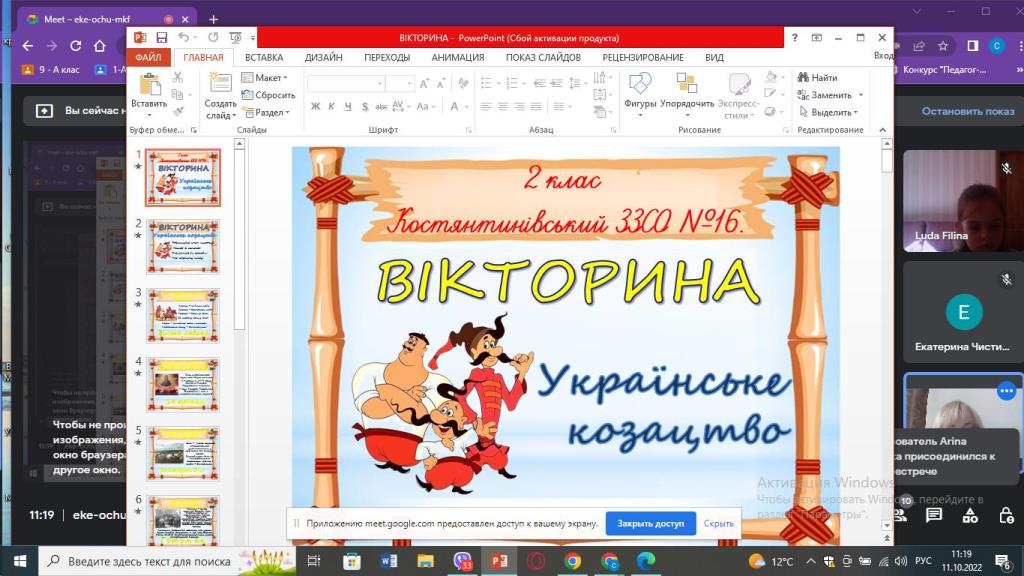Click Остановить показ in Google Meet
This screenshot has height=576, width=1024.
tap(968, 111)
